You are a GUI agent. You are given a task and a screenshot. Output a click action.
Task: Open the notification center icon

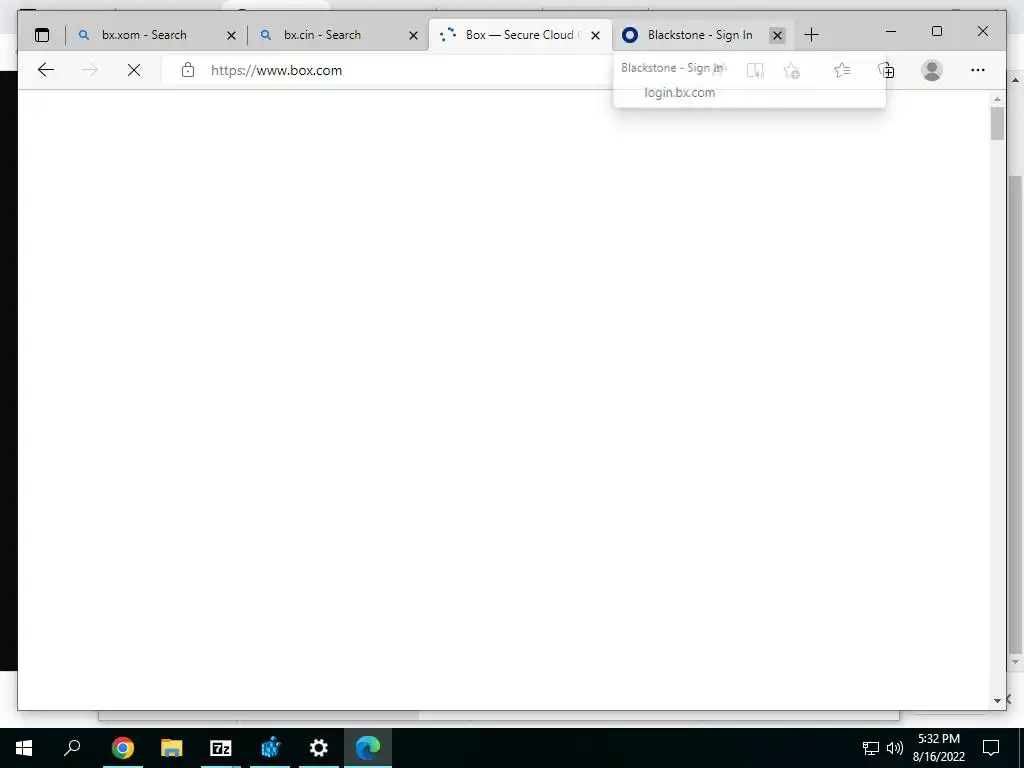pyautogui.click(x=991, y=748)
